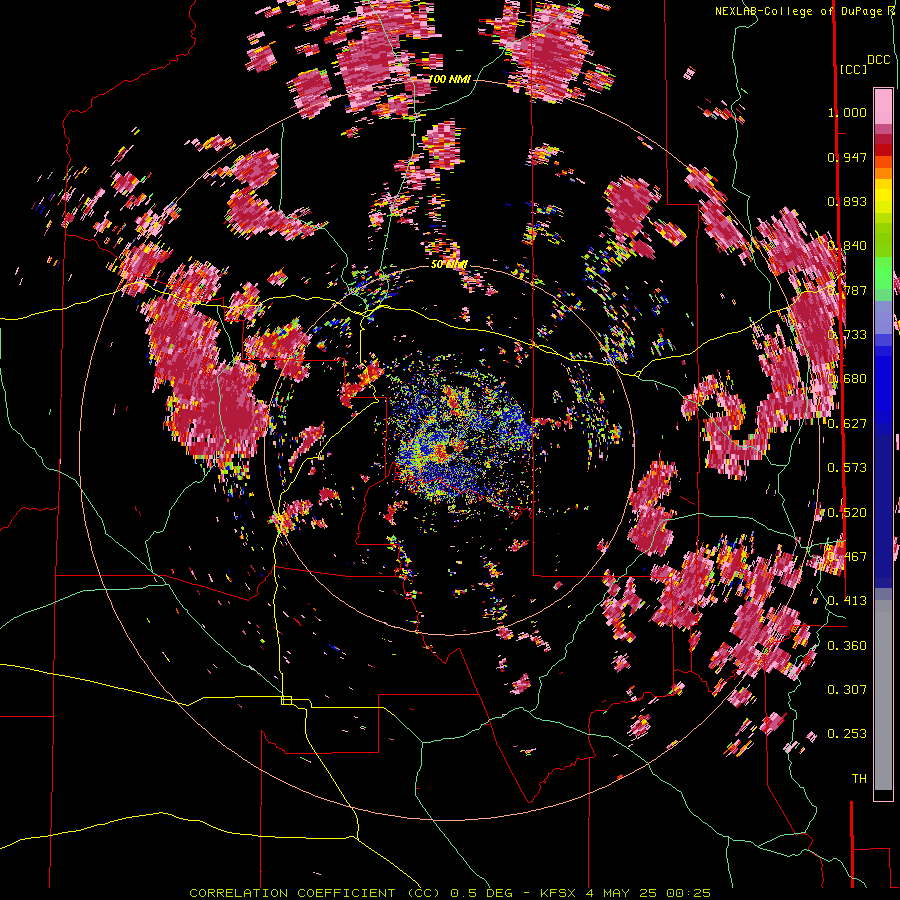Select the 0.573 color scale value
Screen dimensions: 900x900
pyautogui.click(x=847, y=468)
